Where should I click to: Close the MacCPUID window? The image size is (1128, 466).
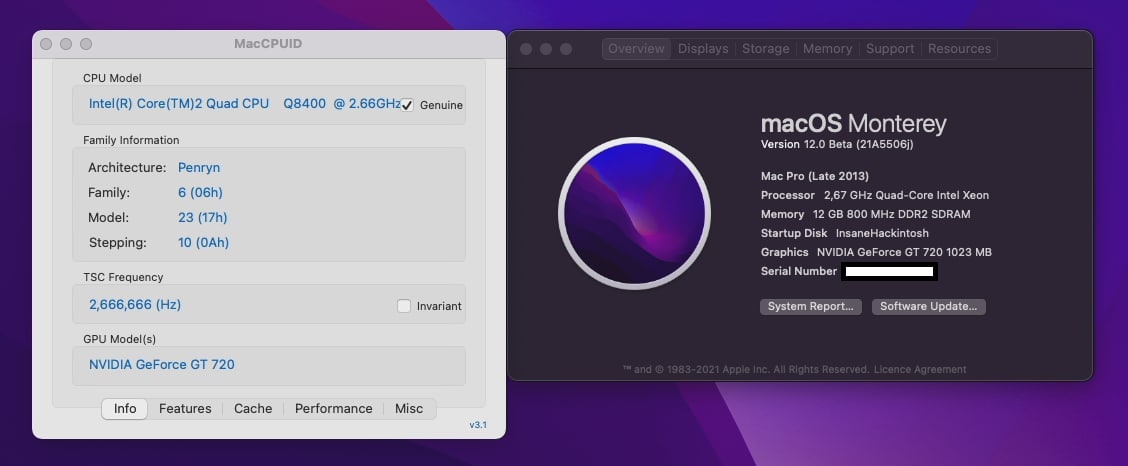pos(46,44)
